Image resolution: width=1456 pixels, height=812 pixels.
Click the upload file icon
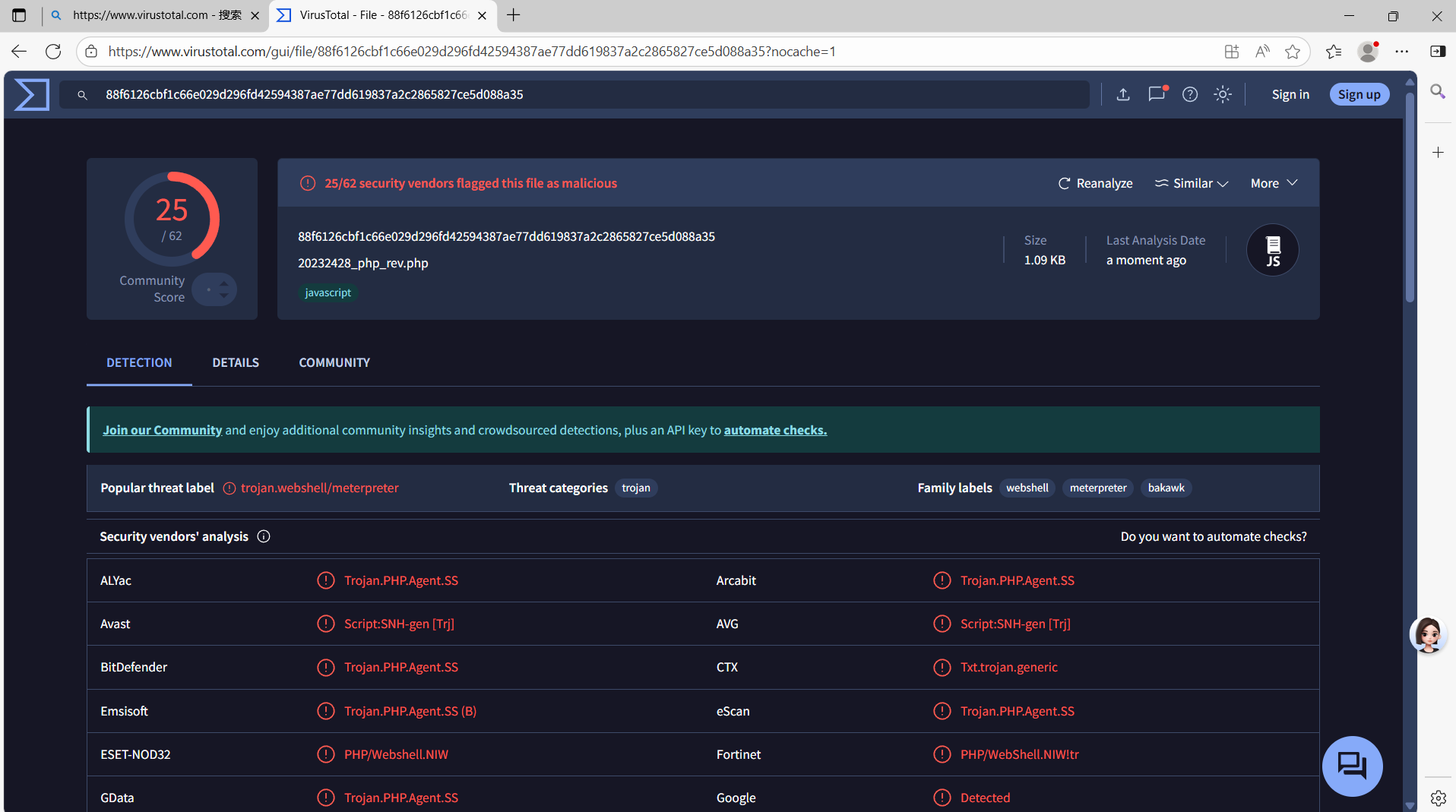tap(1123, 94)
